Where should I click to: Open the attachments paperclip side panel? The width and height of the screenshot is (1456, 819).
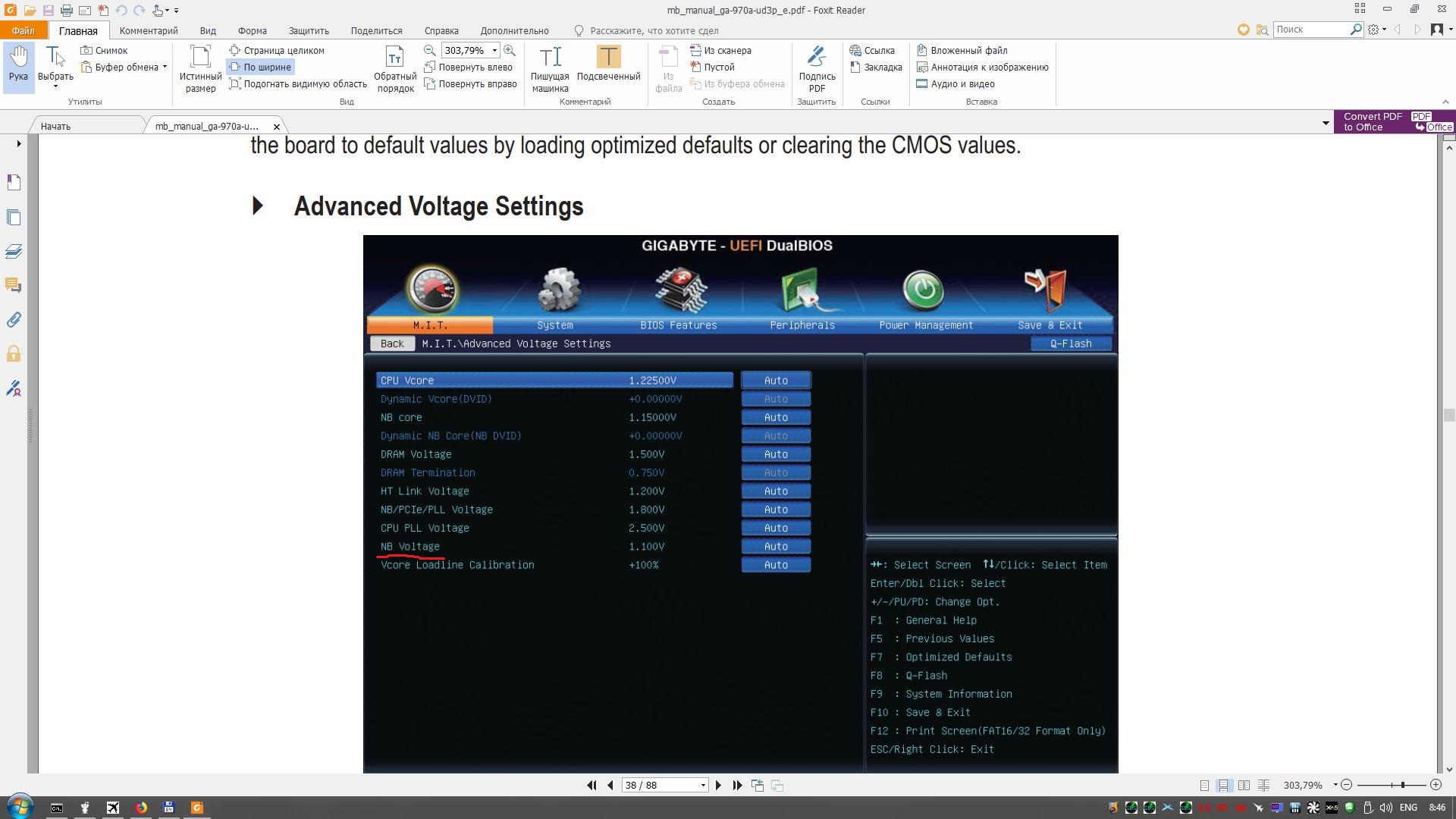click(x=14, y=320)
